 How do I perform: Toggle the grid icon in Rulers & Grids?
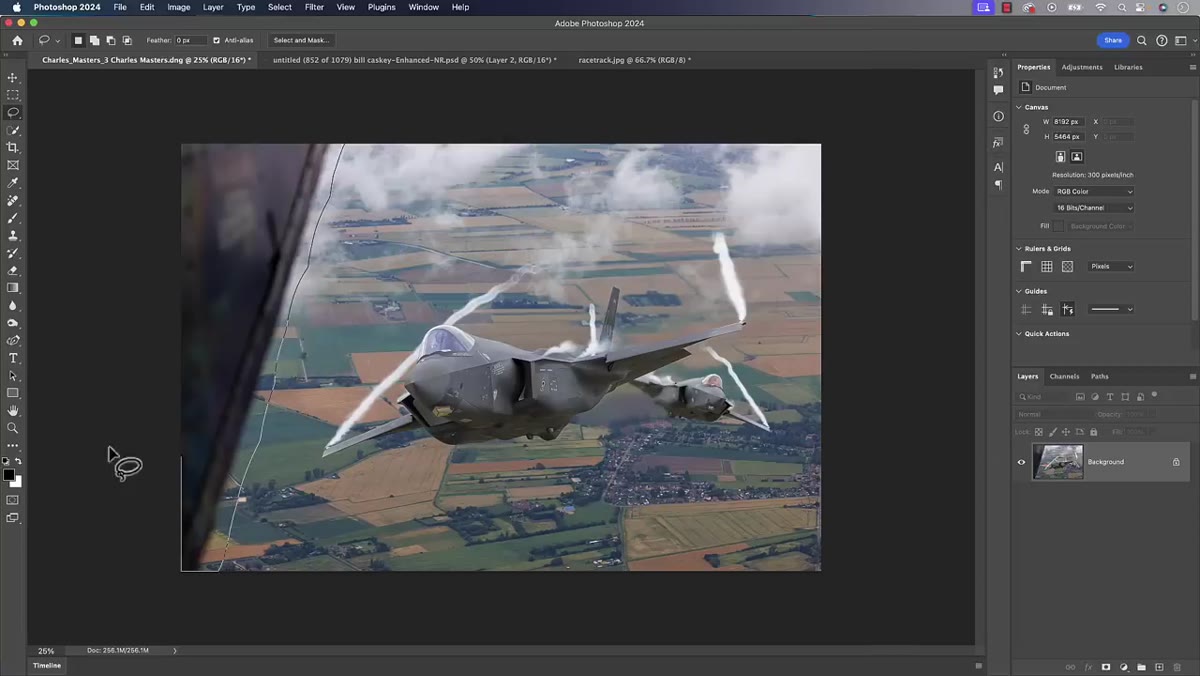click(1047, 267)
